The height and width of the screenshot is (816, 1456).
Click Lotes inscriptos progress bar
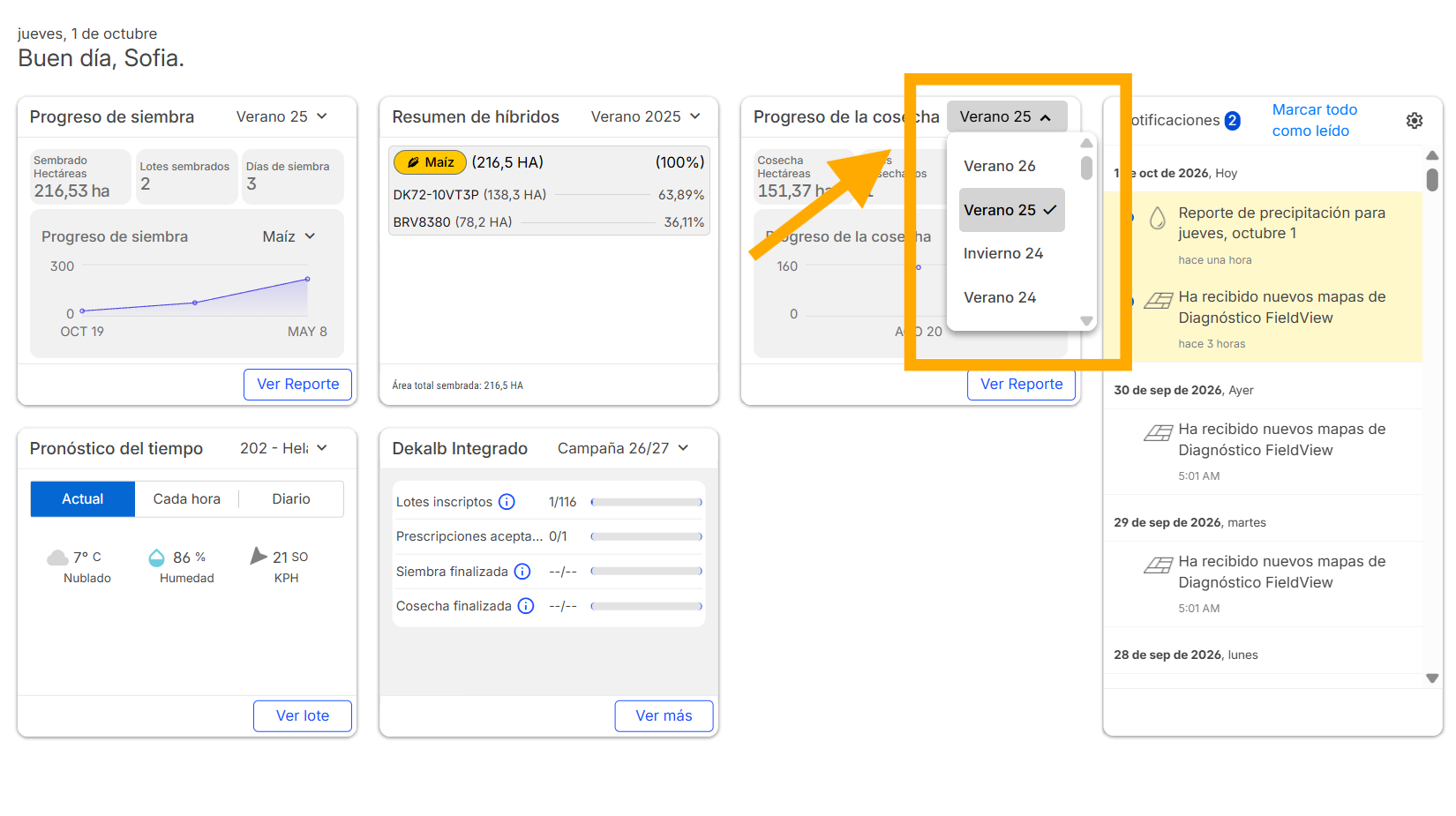647,502
